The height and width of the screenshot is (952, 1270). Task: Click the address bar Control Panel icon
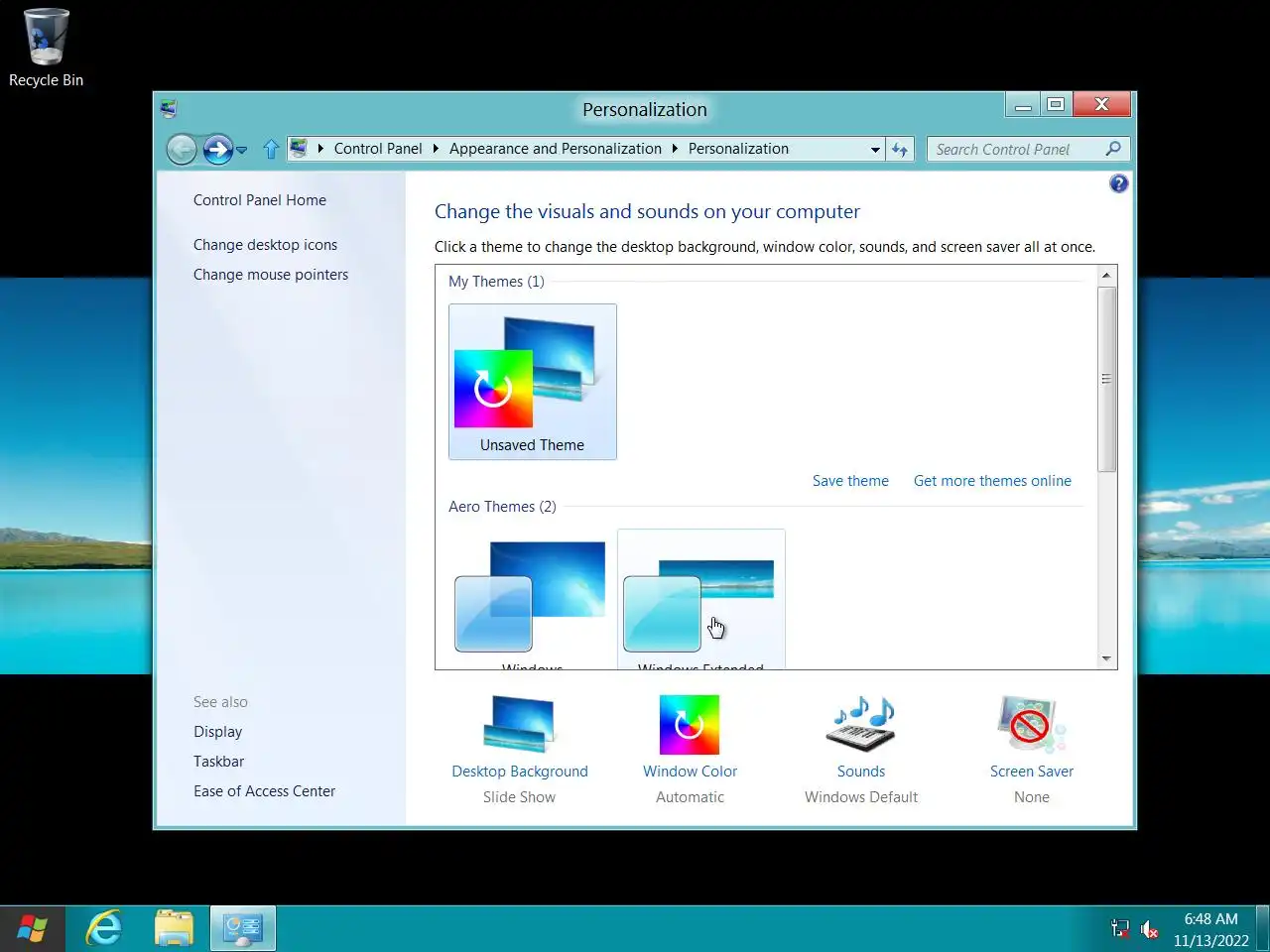pyautogui.click(x=299, y=149)
